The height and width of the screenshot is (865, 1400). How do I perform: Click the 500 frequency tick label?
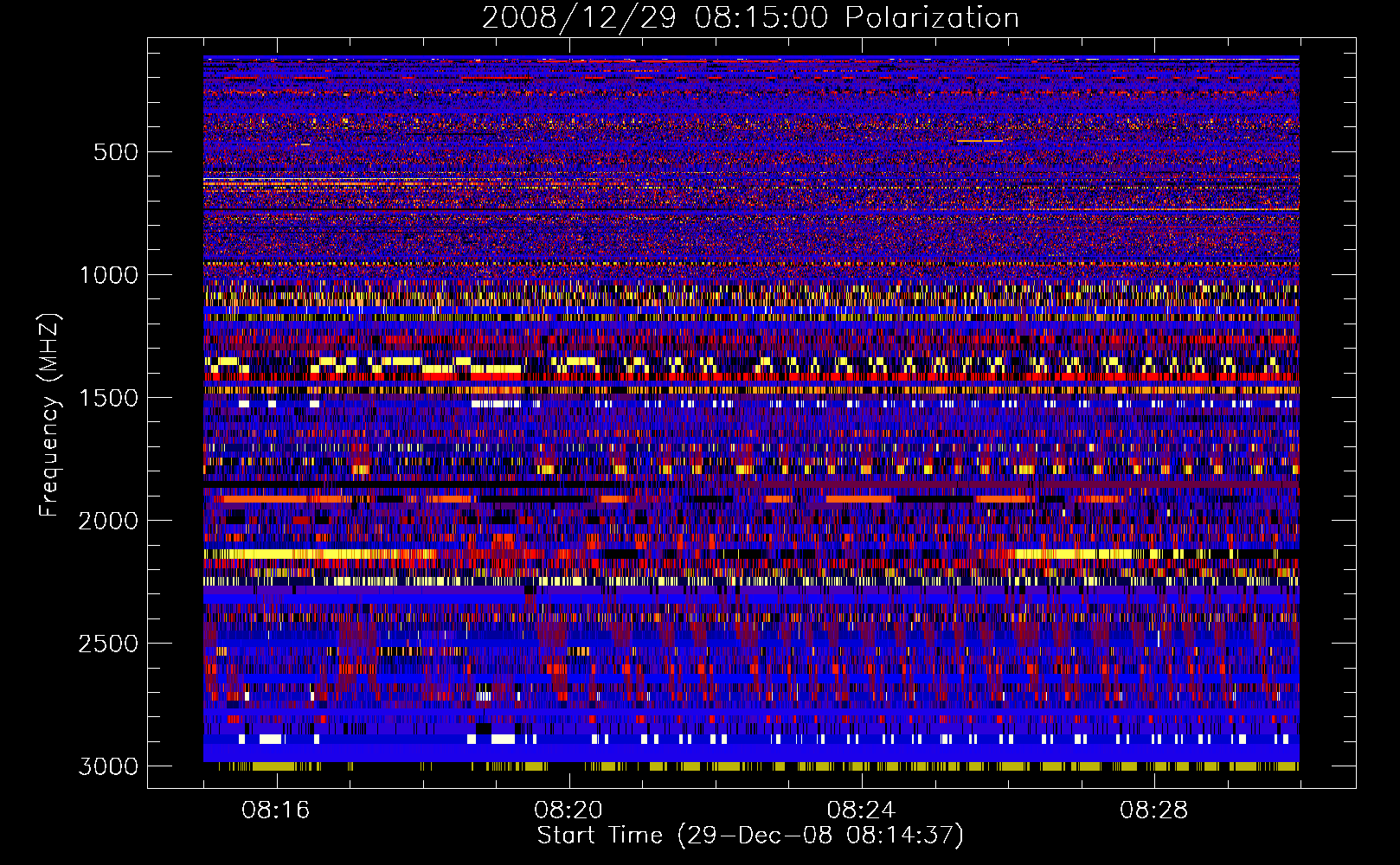116,152
